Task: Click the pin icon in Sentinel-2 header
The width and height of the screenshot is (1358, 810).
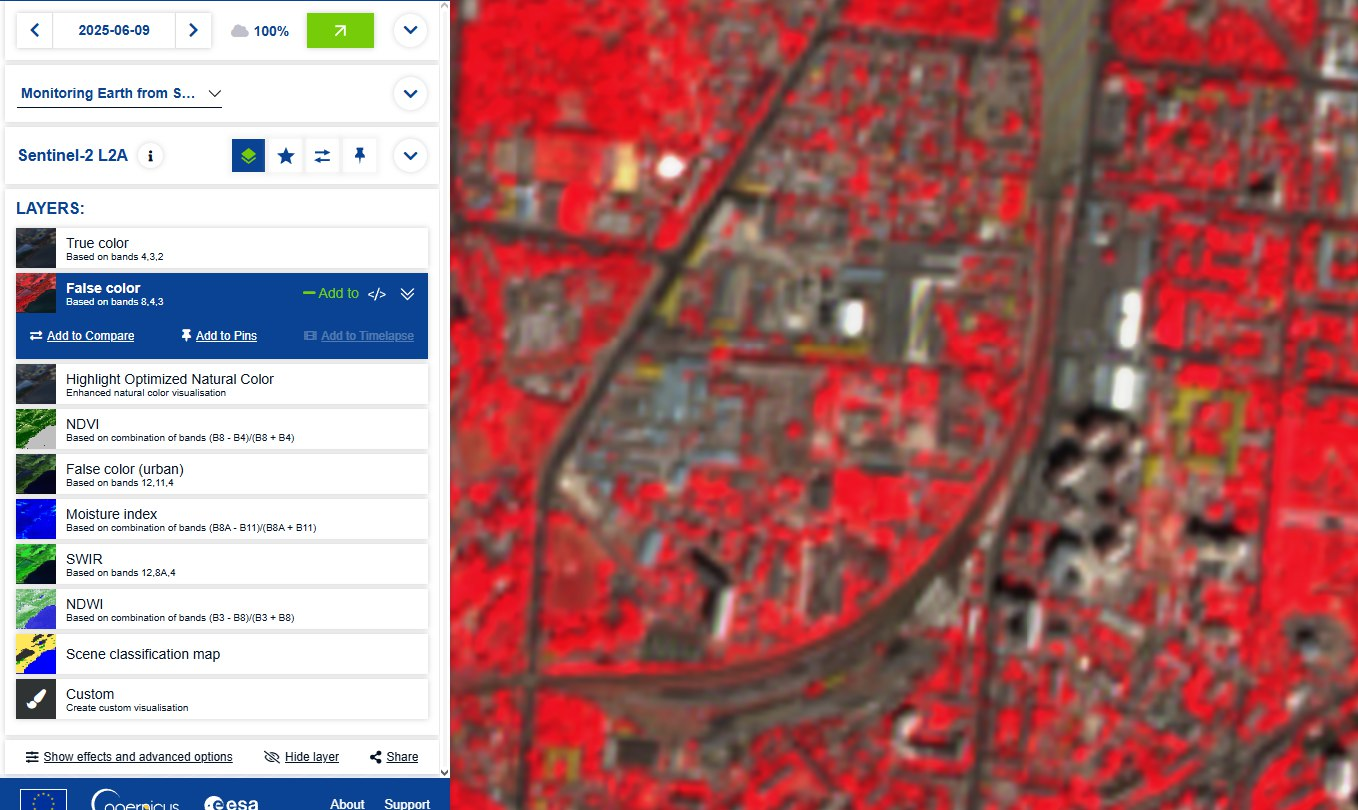Action: (x=359, y=156)
